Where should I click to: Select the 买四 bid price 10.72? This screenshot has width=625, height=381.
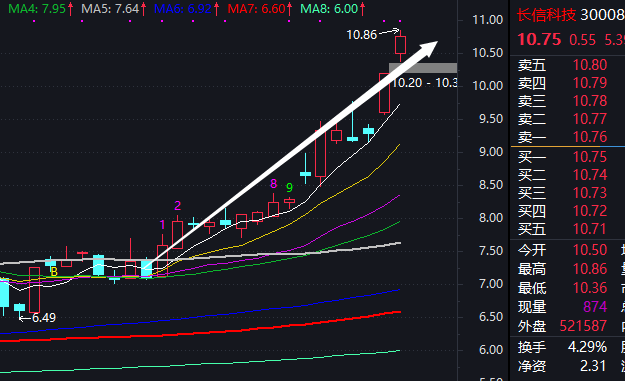point(590,211)
